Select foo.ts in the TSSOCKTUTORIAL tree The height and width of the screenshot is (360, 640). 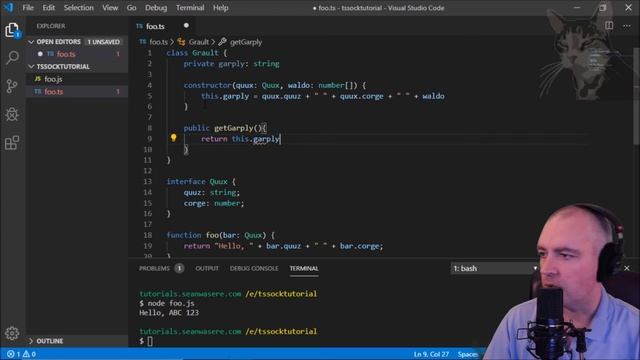(78, 91)
